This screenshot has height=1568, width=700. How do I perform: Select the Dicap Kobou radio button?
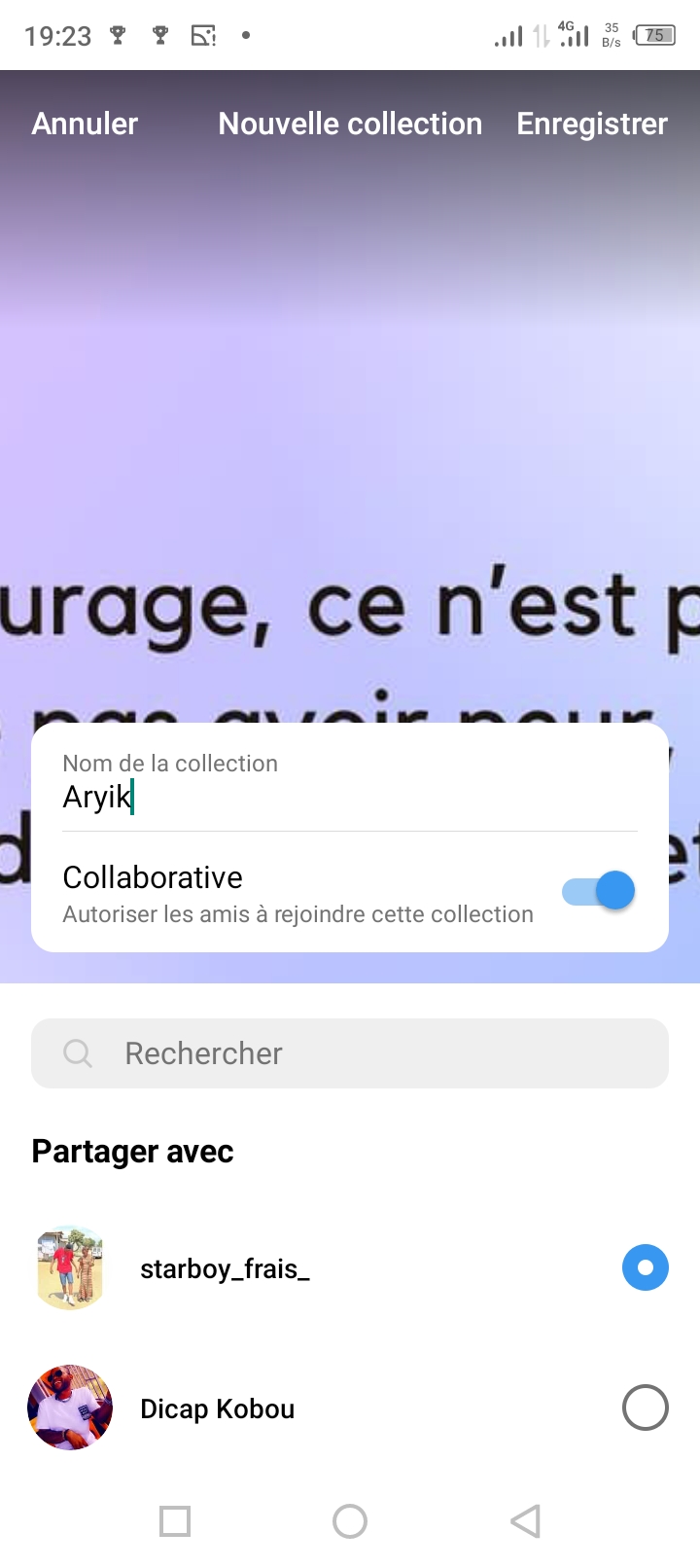coord(645,1408)
